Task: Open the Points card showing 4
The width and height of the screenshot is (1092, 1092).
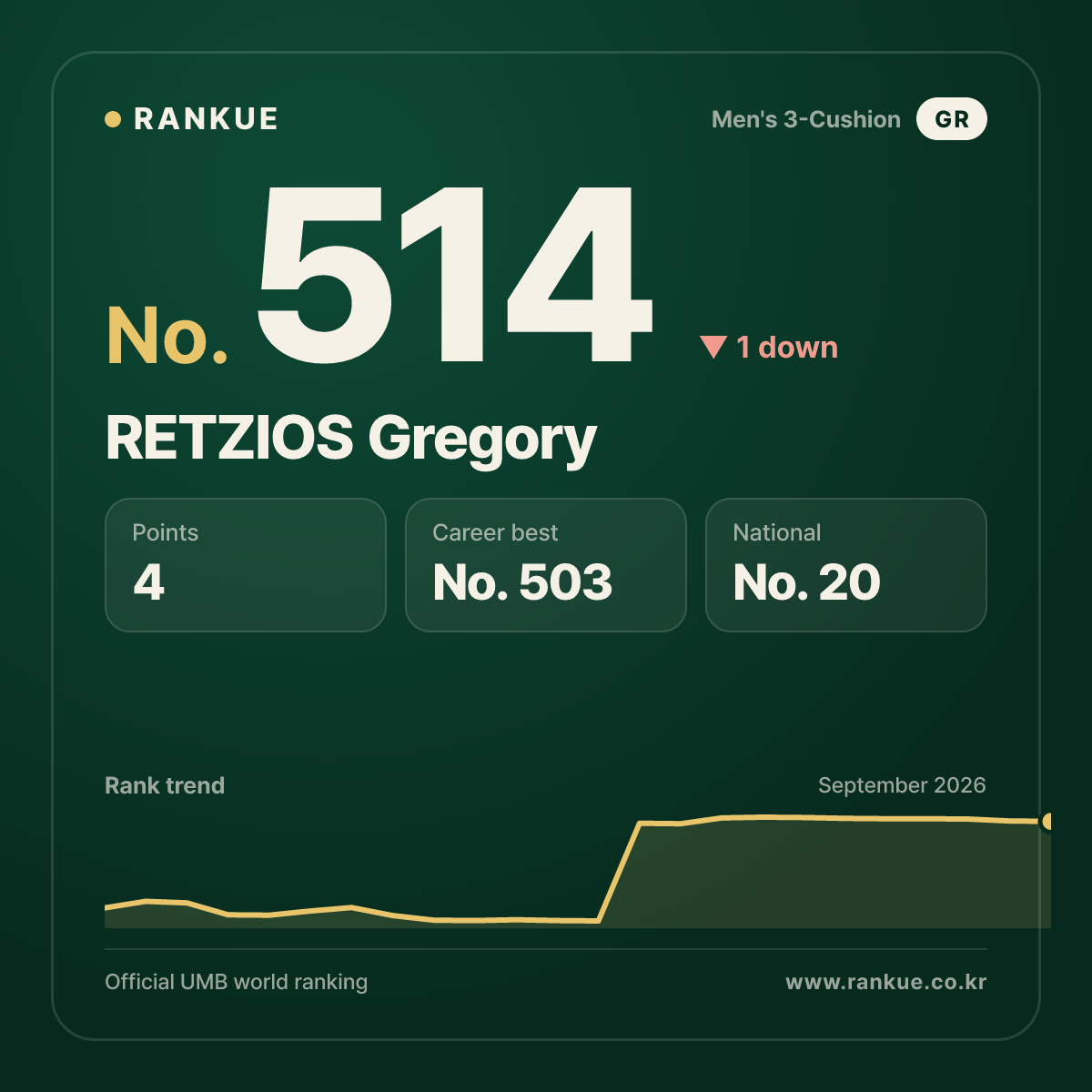Action: 246,565
